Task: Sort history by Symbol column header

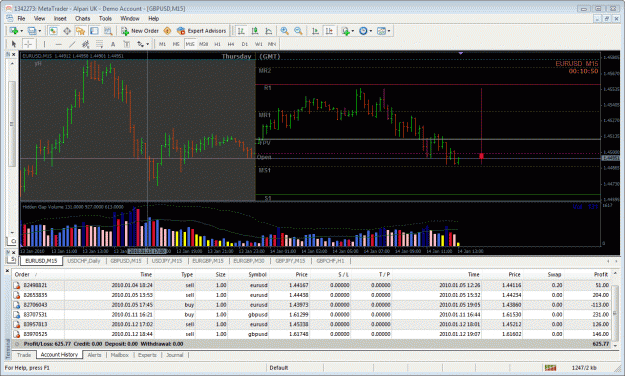Action: pos(249,274)
